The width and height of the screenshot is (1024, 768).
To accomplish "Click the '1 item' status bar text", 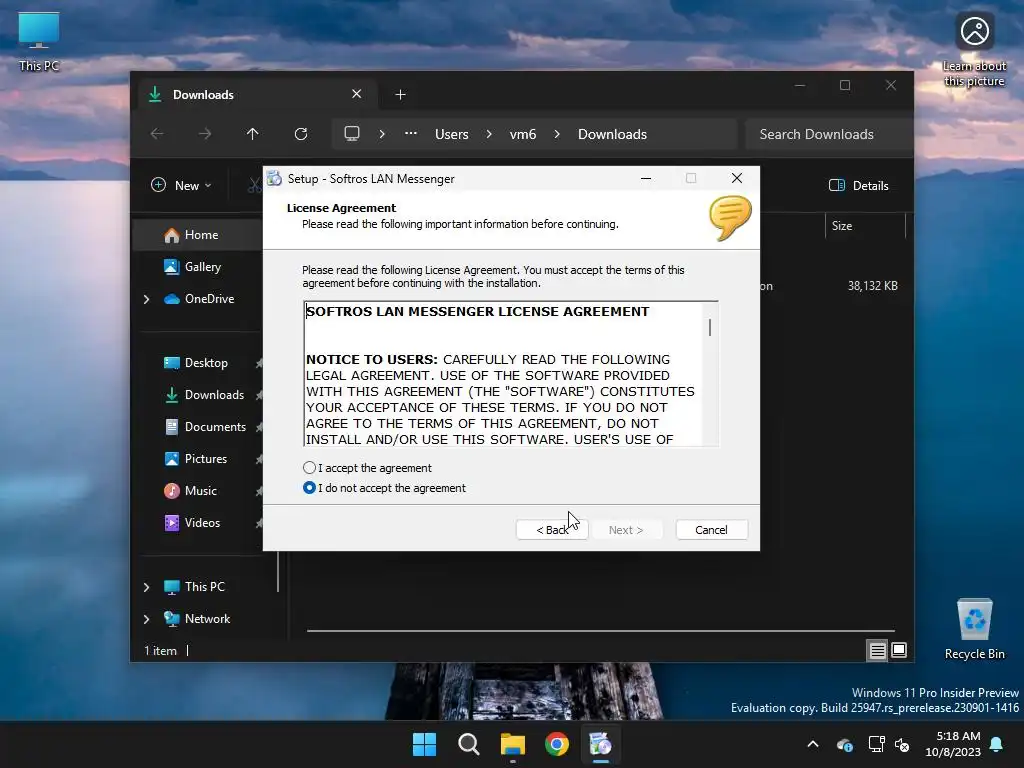I will 160,650.
